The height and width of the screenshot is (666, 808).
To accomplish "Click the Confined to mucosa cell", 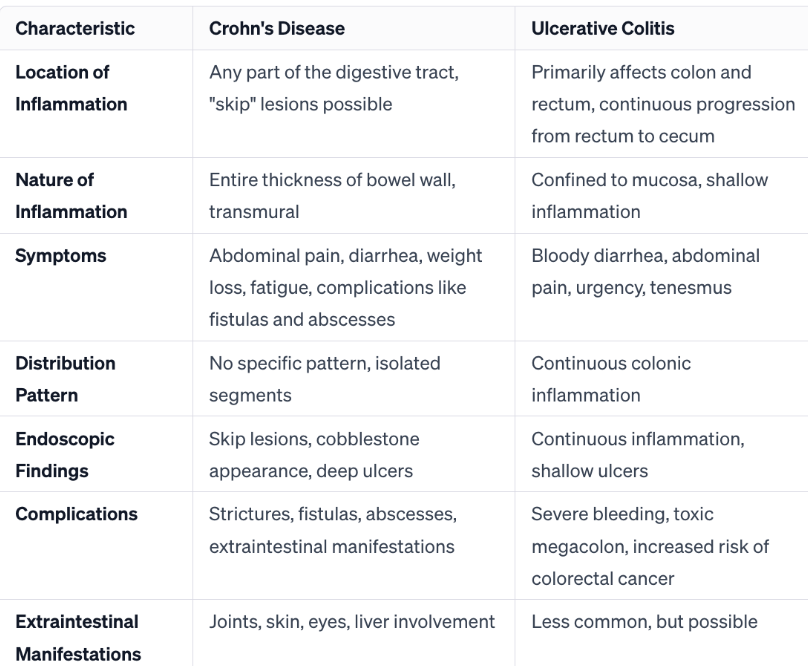I will tap(649, 197).
